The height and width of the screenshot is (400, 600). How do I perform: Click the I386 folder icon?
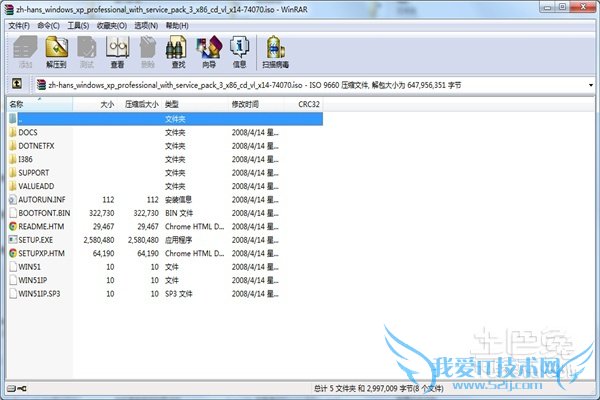coord(13,159)
